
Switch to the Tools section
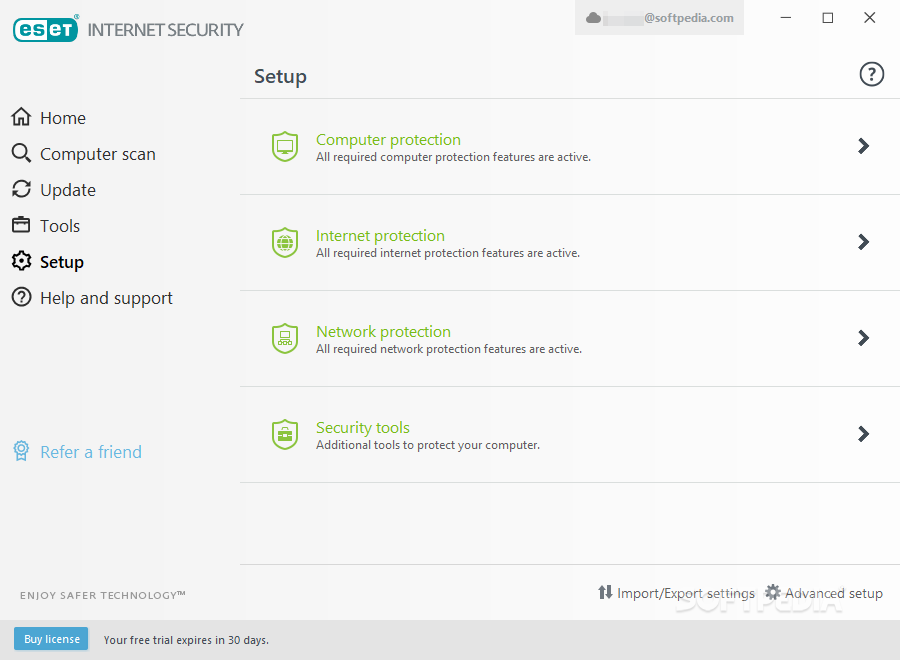(60, 226)
